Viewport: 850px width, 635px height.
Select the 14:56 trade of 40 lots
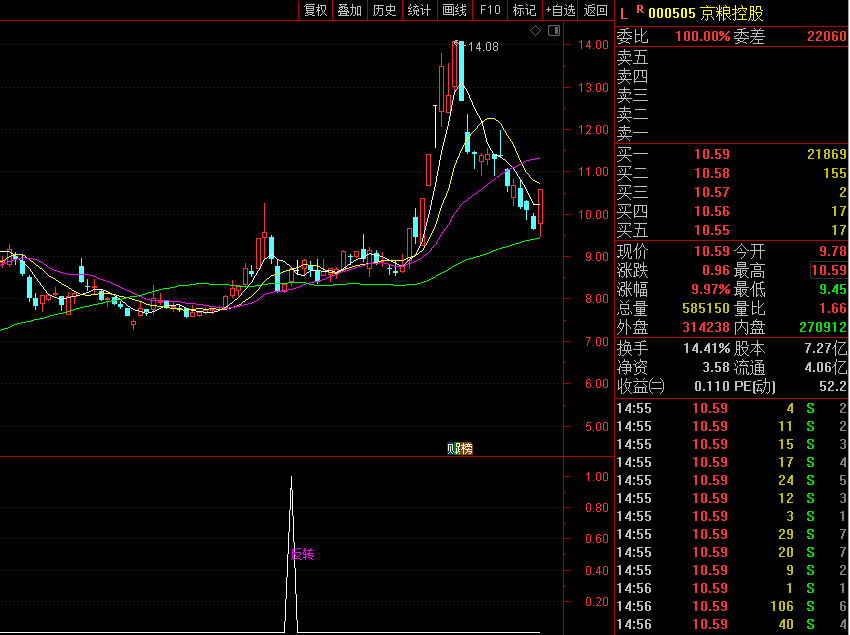coord(732,624)
